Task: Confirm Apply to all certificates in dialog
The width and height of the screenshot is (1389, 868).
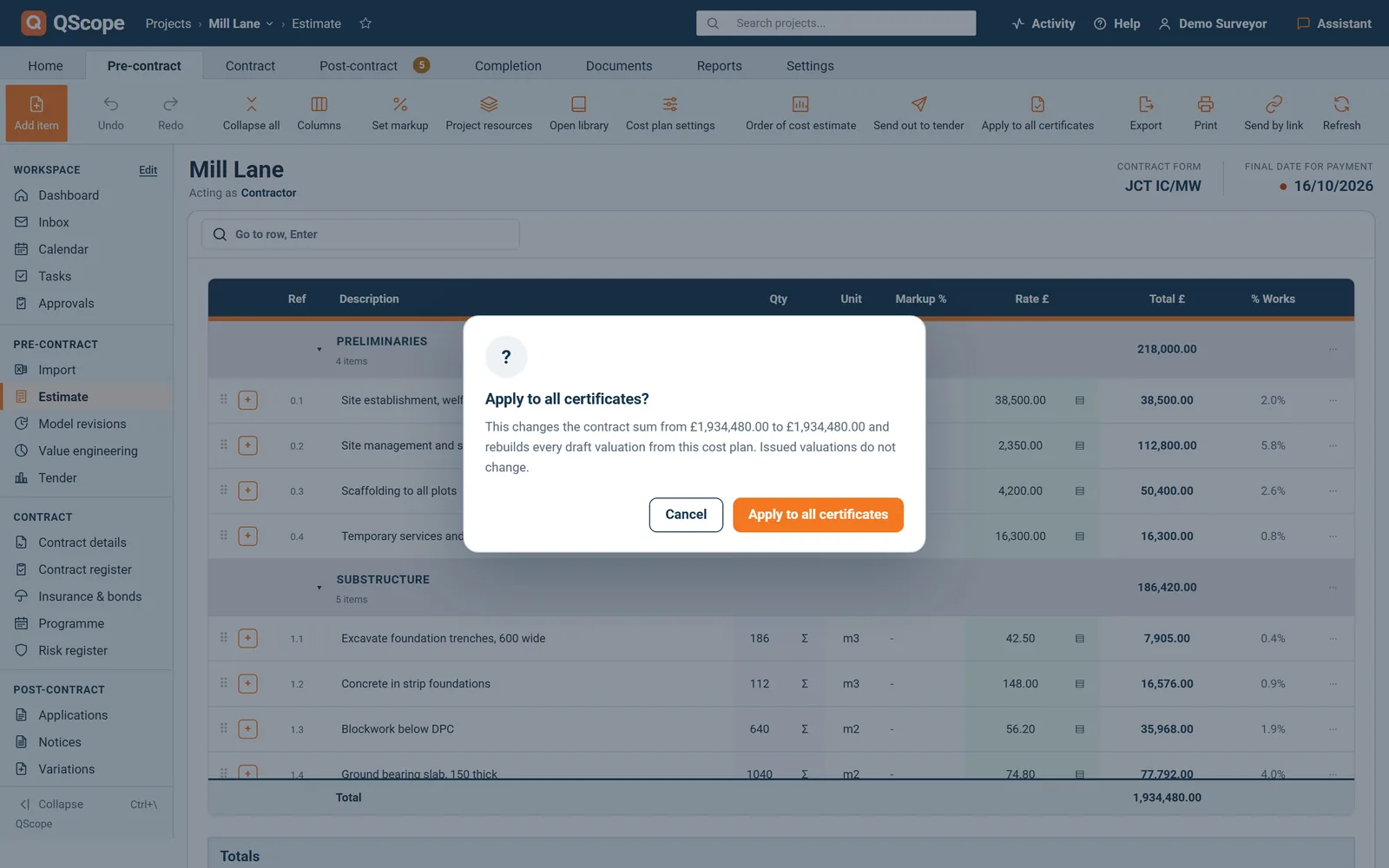Action: [x=818, y=515]
